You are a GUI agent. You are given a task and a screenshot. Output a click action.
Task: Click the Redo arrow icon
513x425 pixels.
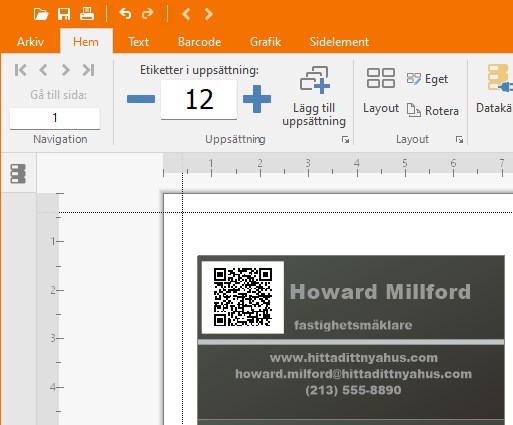point(148,14)
